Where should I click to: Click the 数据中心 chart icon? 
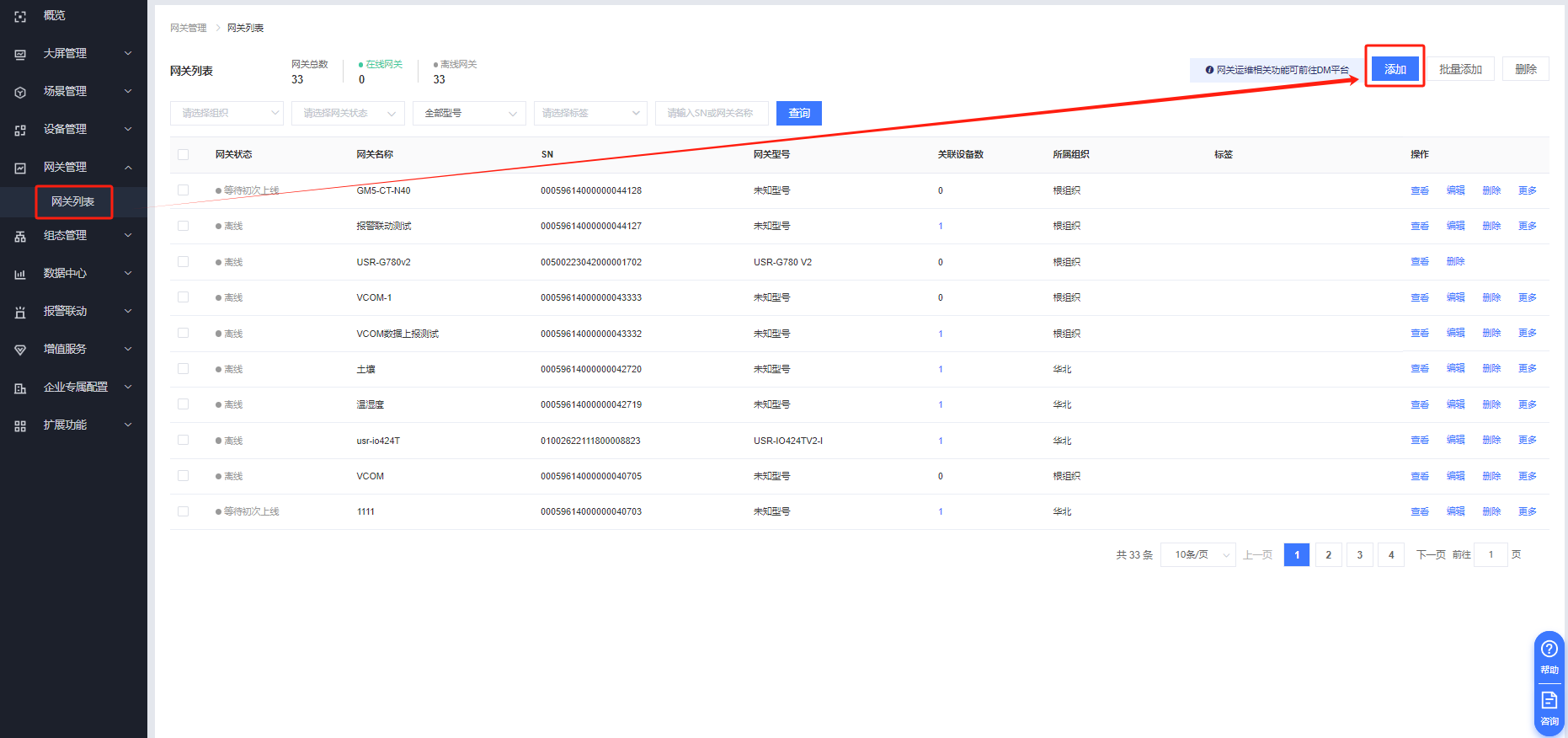pyautogui.click(x=20, y=274)
